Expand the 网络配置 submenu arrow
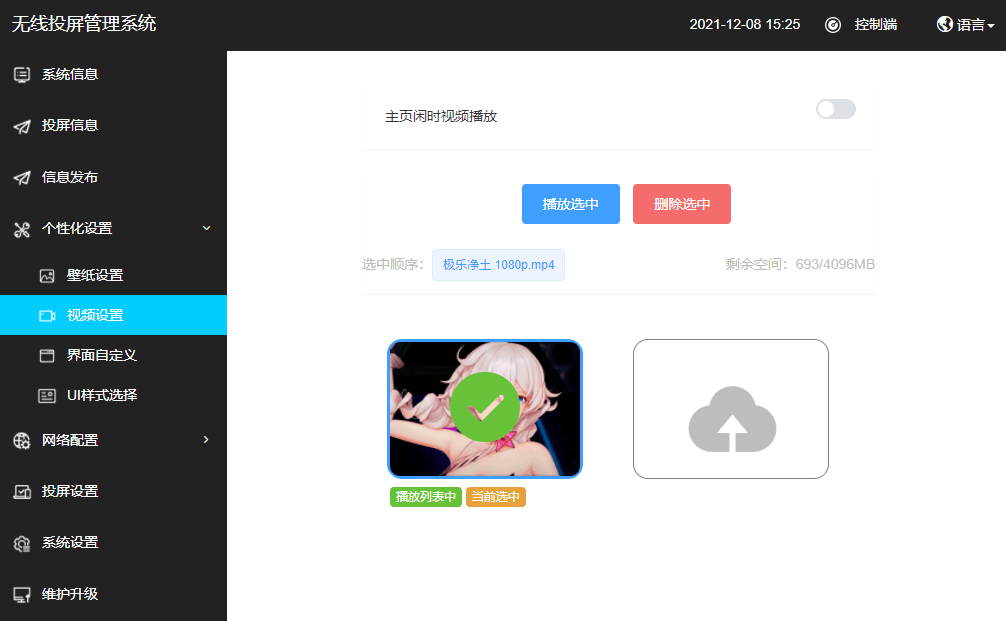 coord(206,439)
